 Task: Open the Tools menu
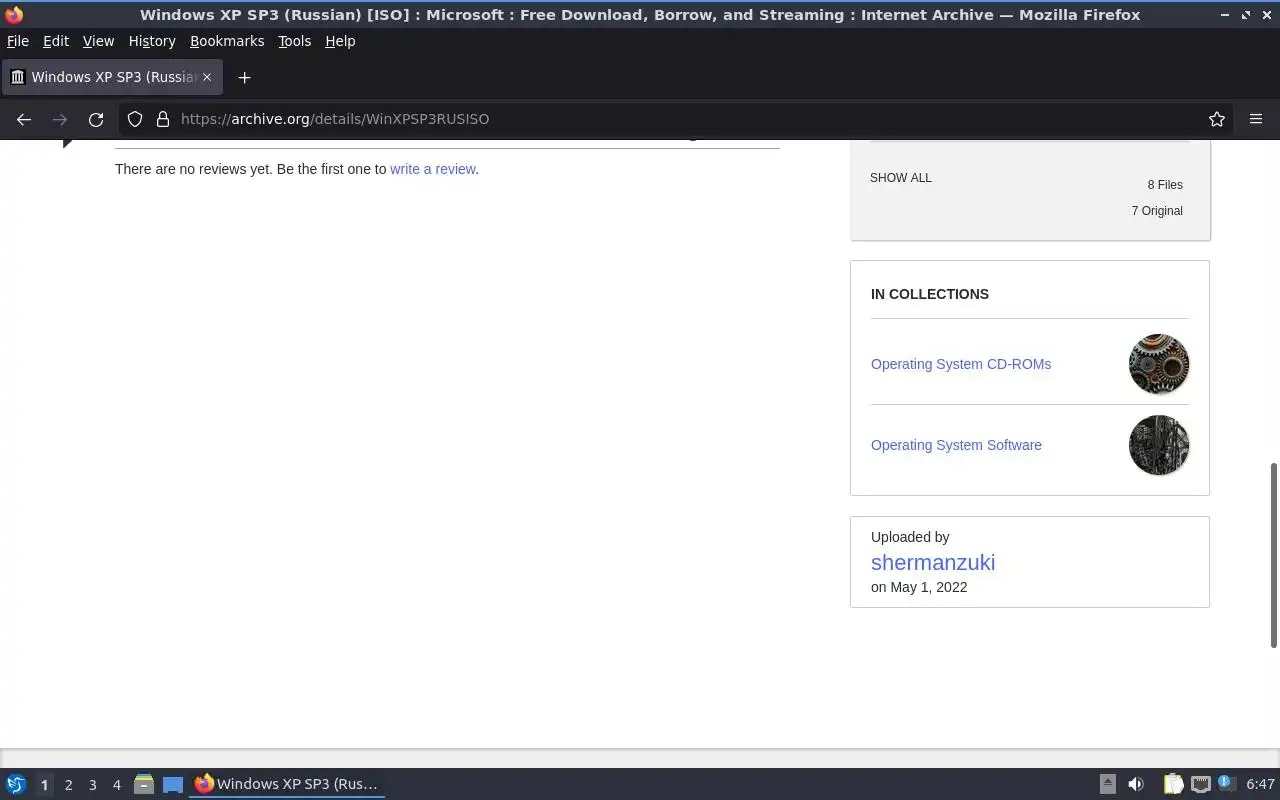[x=295, y=41]
